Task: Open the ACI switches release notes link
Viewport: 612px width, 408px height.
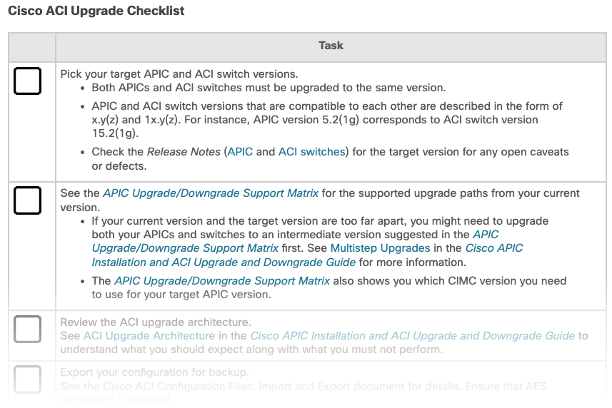Action: 312,152
